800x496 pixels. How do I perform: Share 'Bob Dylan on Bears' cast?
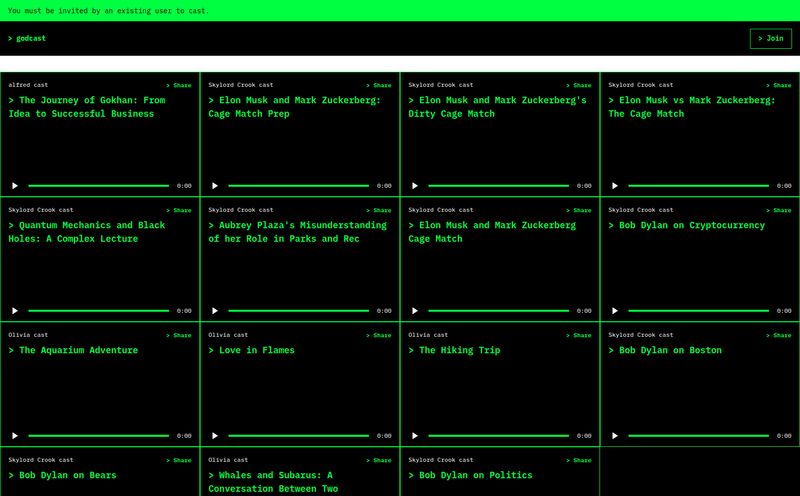[179, 460]
